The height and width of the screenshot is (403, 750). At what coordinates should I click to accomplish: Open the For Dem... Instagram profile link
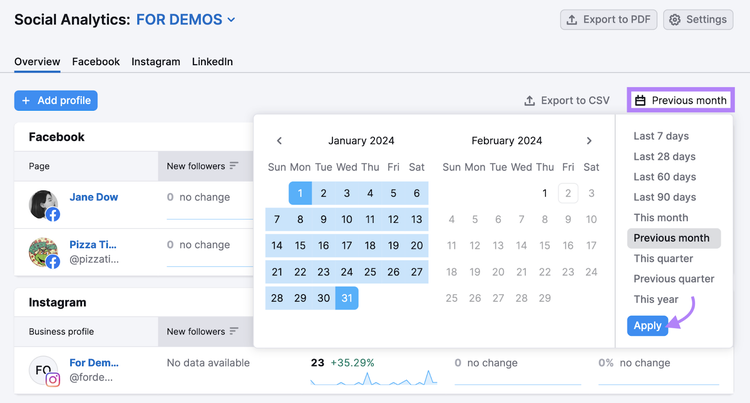(x=94, y=363)
